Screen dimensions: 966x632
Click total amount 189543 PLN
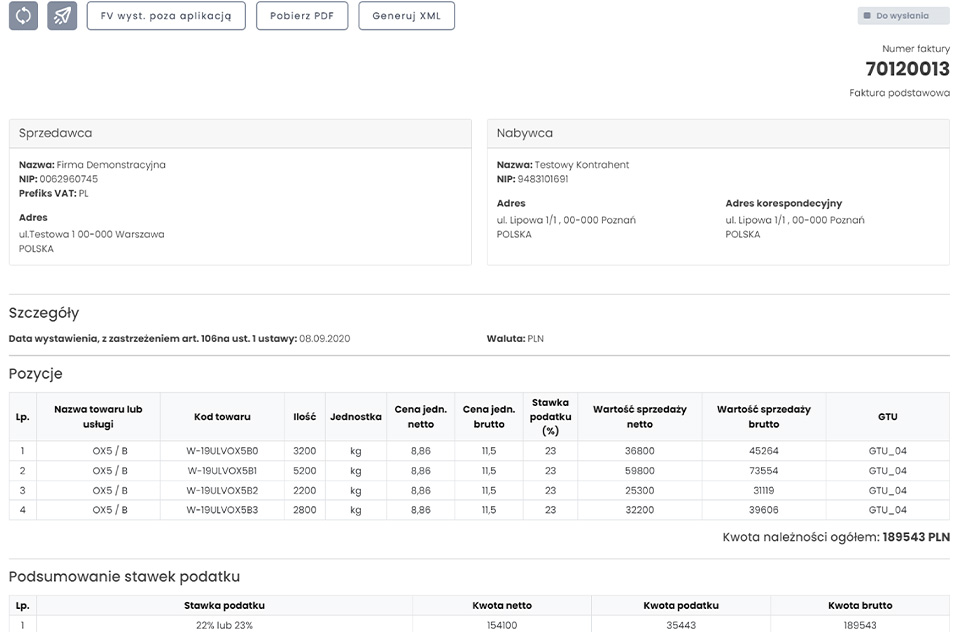tap(915, 537)
